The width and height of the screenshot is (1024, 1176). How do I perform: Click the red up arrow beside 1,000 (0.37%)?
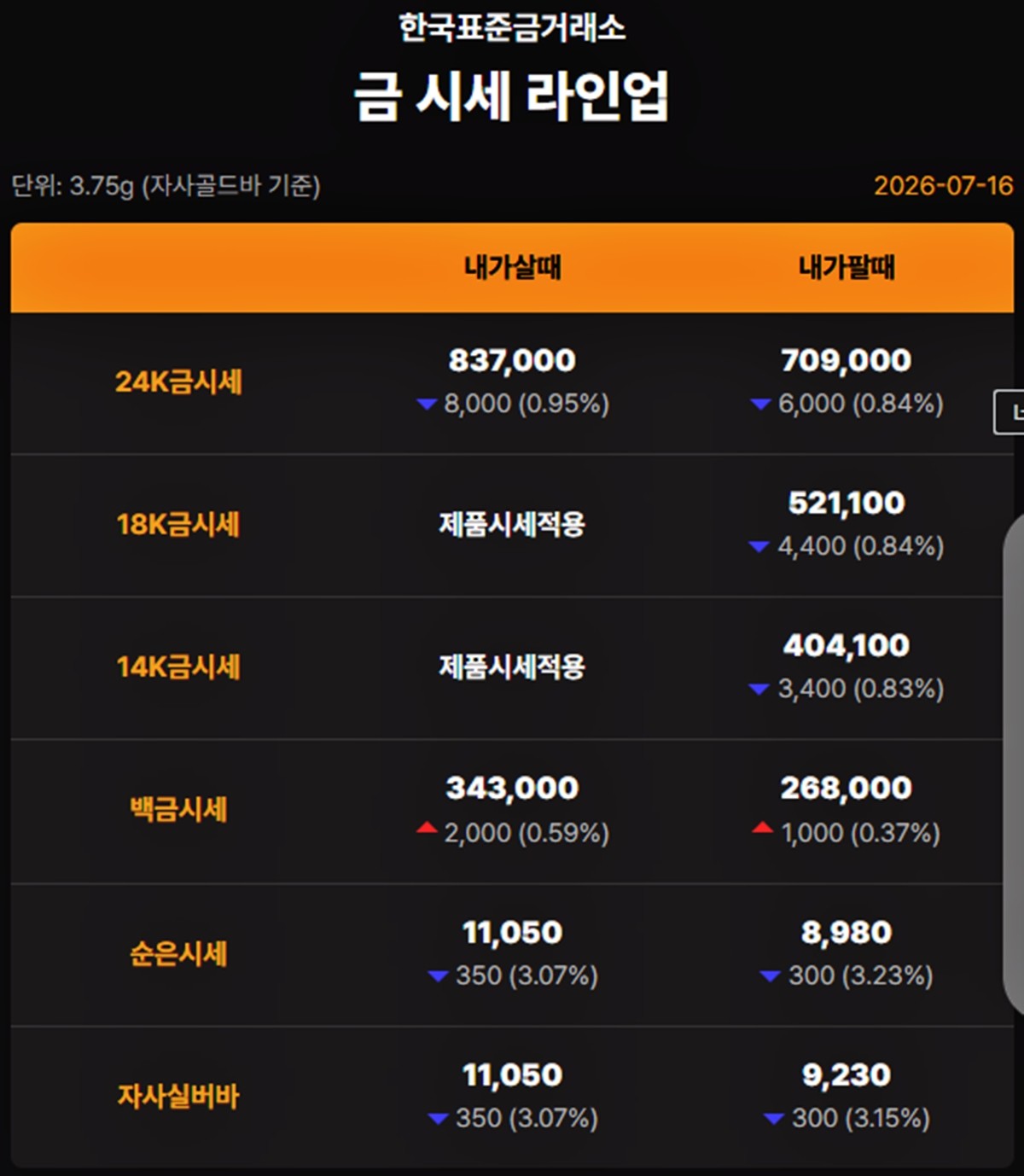coord(763,828)
